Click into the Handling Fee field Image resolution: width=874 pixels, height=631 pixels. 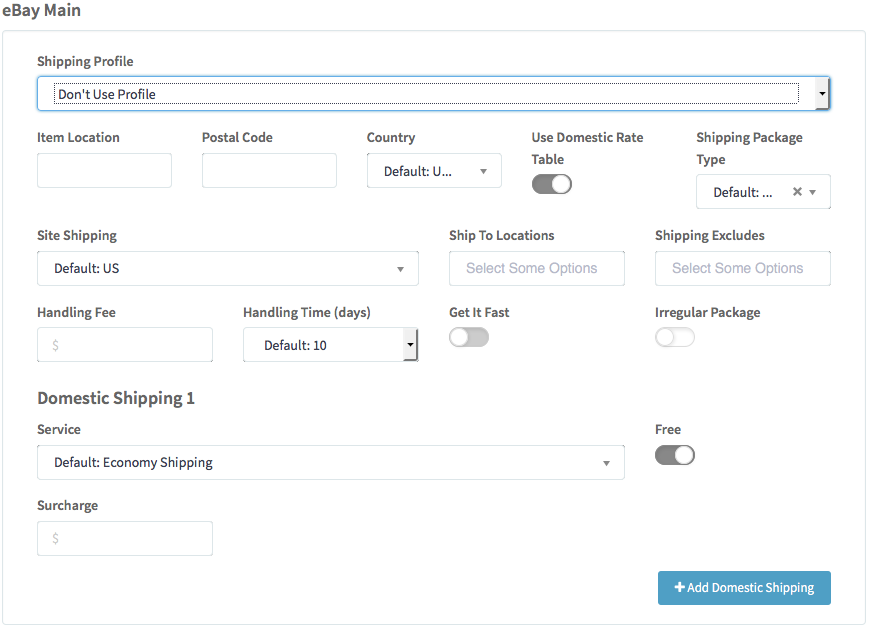click(x=125, y=344)
